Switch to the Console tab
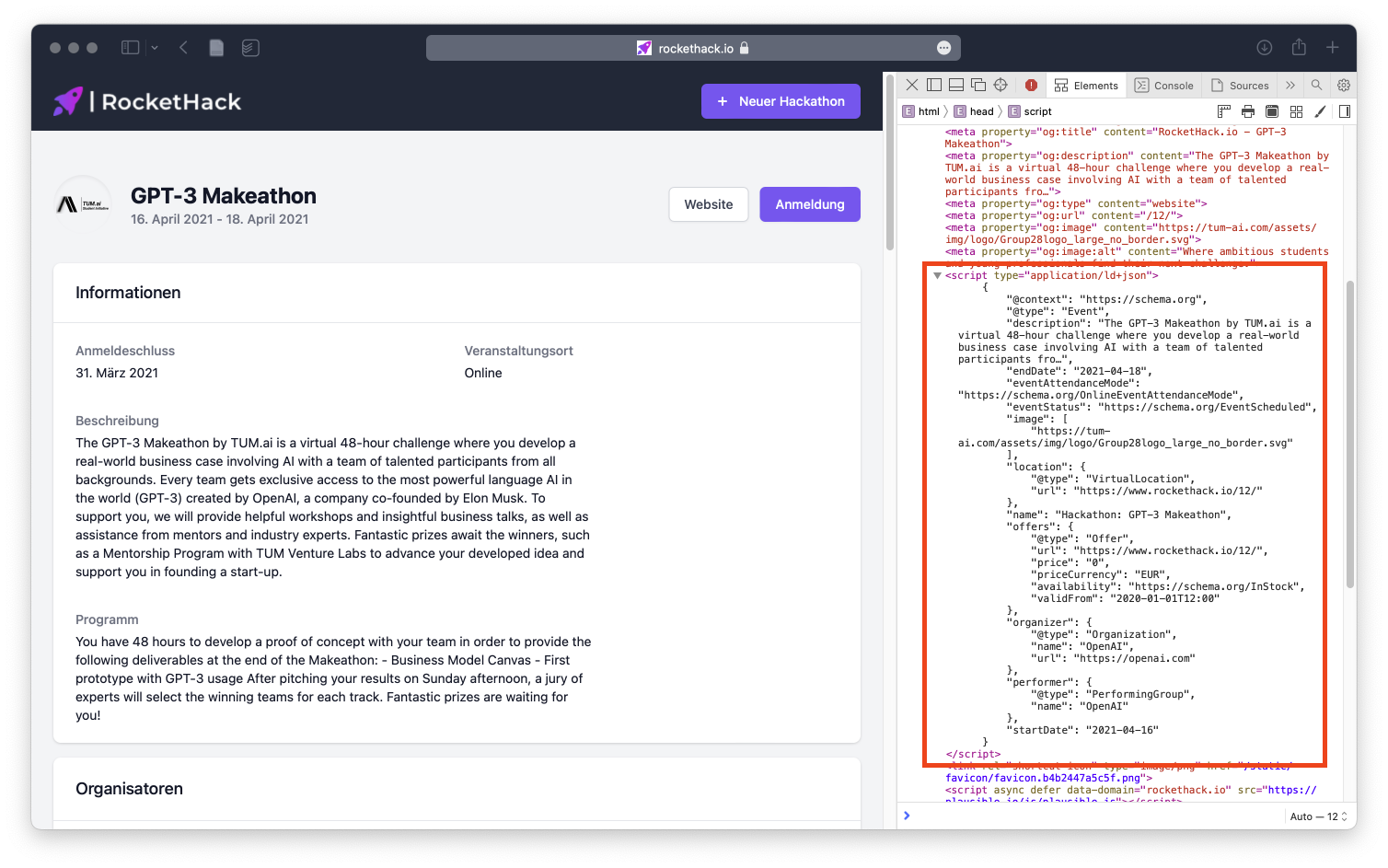Viewport: 1388px width, 868px height. pos(1164,85)
